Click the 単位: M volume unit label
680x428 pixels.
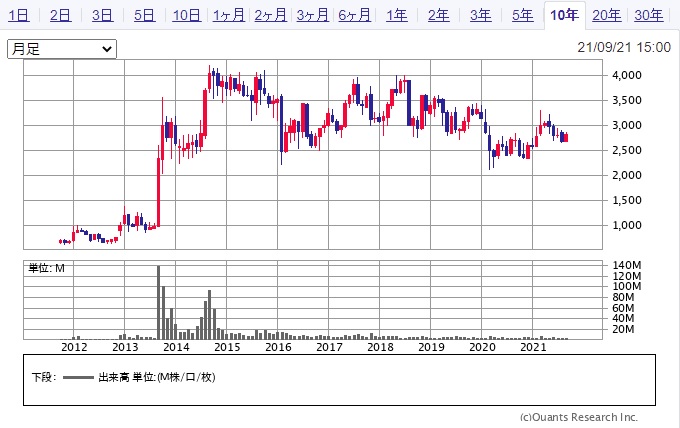coord(46,268)
